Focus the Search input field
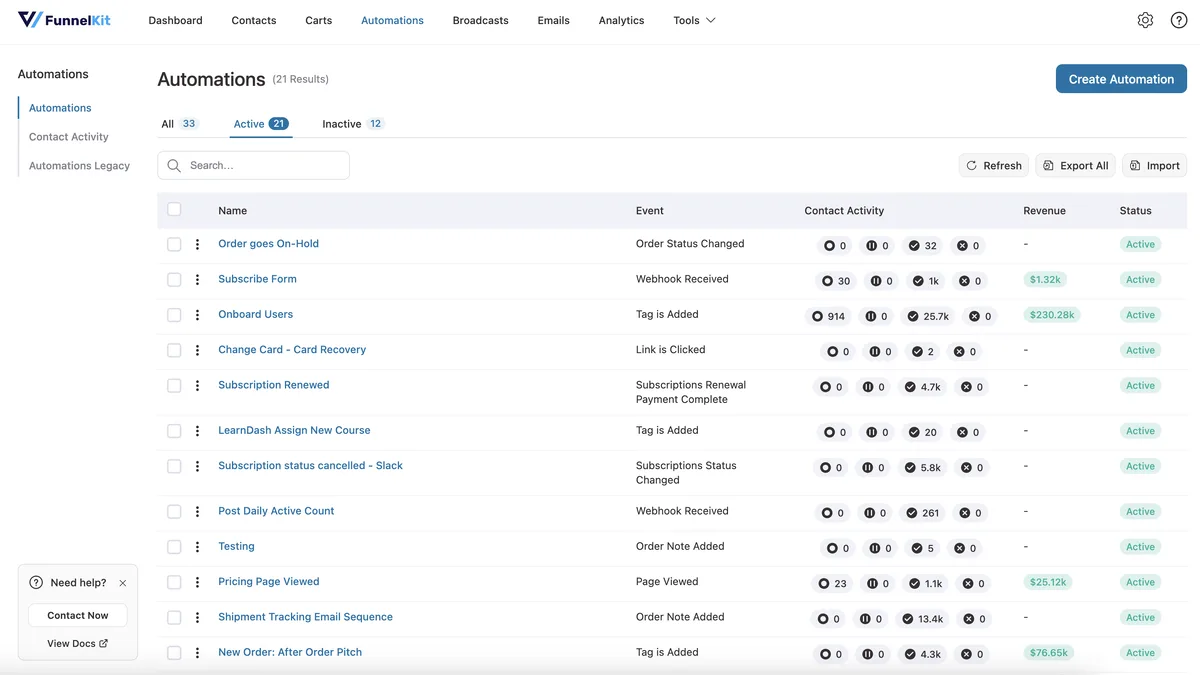This screenshot has height=675, width=1200. (x=253, y=165)
